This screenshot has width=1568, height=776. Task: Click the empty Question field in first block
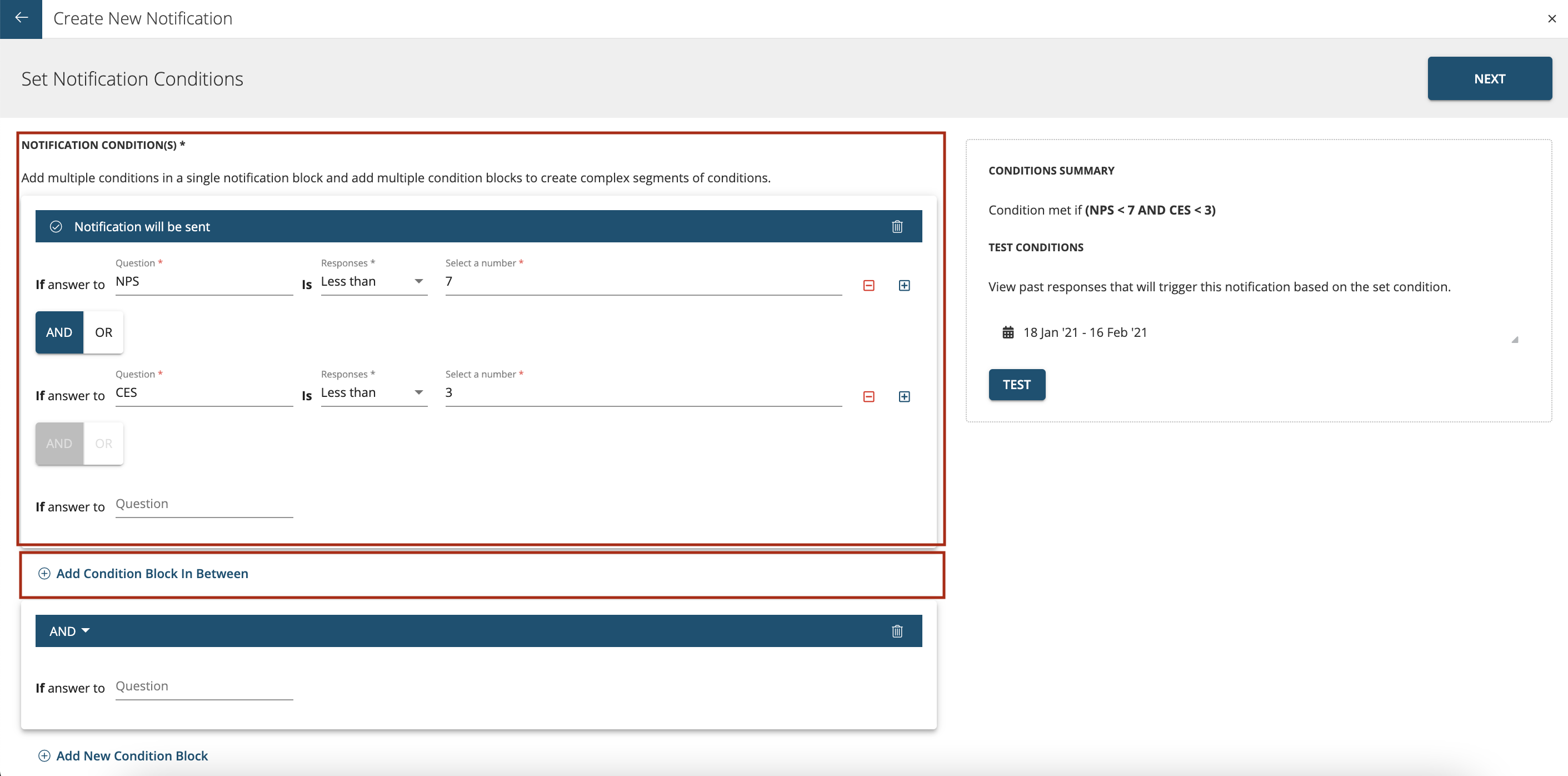pos(204,504)
